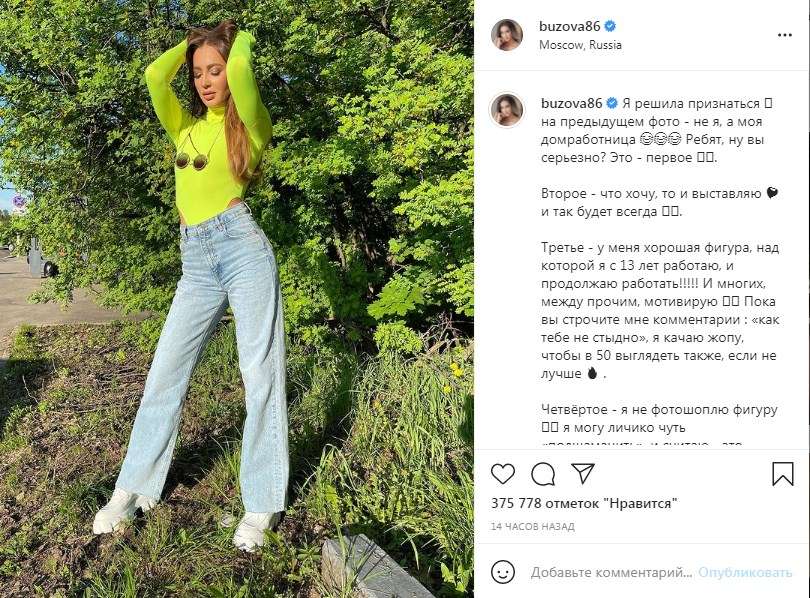Click the verified badge in the caption
Screen dimensions: 810x598
612,103
